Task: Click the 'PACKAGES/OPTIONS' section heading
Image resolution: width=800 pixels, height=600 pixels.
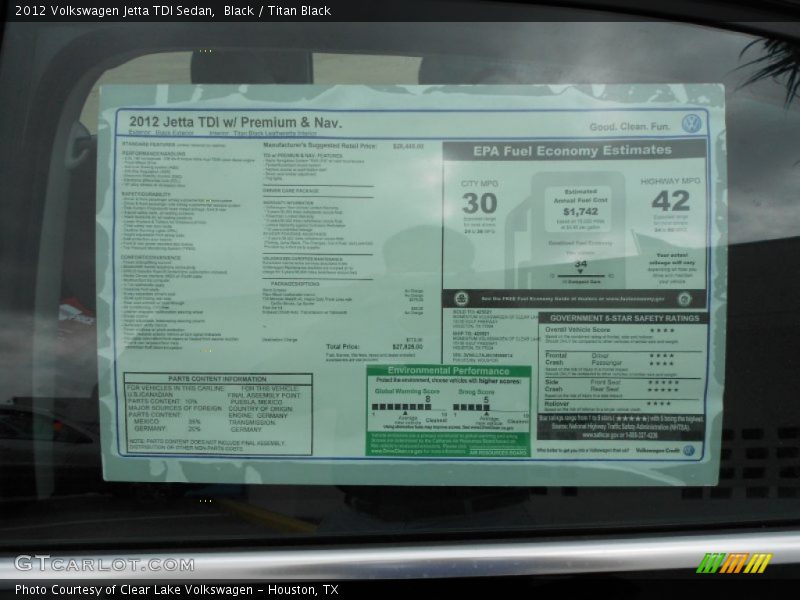Action: [295, 284]
